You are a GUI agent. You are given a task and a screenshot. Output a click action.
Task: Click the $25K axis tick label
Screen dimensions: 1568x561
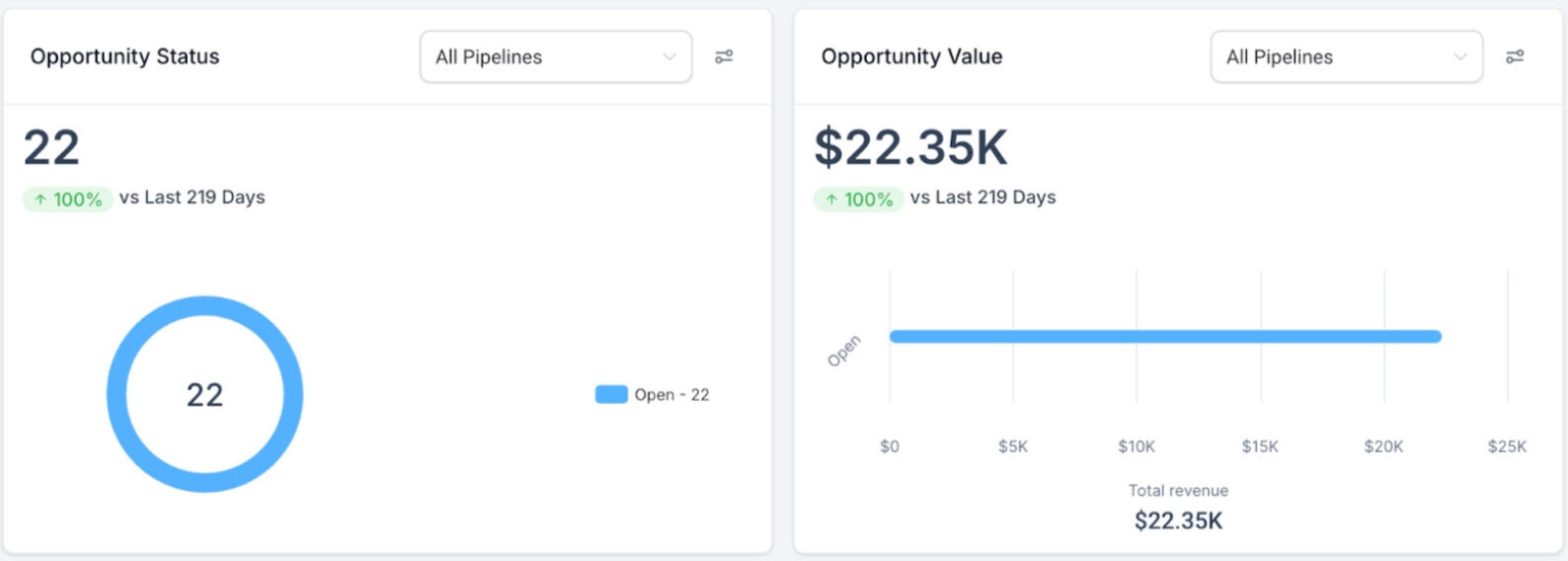coord(1507,446)
